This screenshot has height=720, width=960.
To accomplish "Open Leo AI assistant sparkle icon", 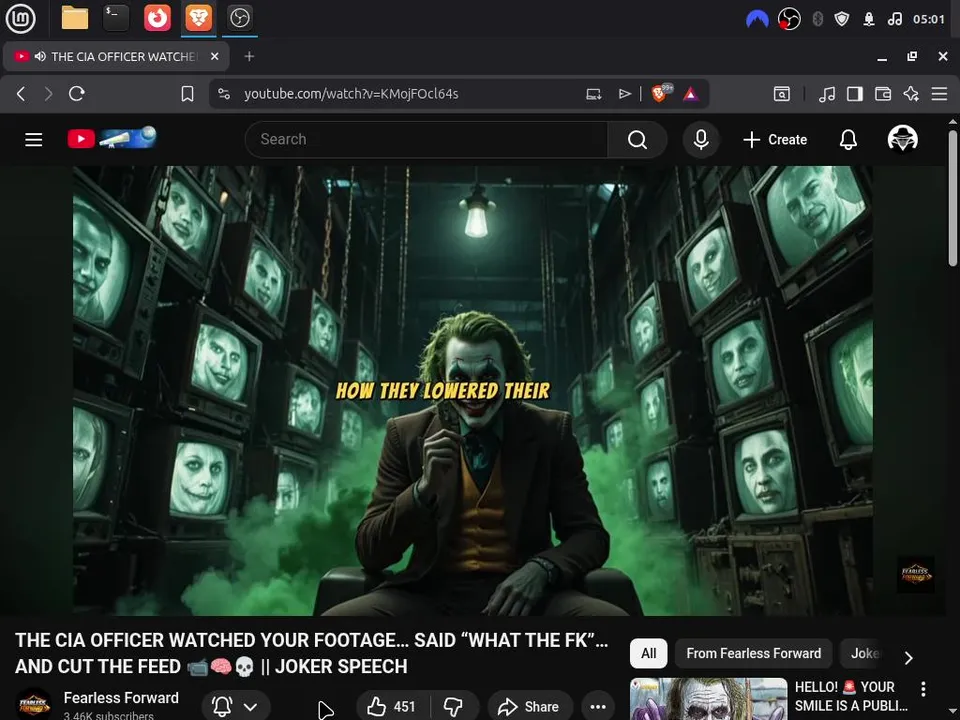I will point(911,94).
